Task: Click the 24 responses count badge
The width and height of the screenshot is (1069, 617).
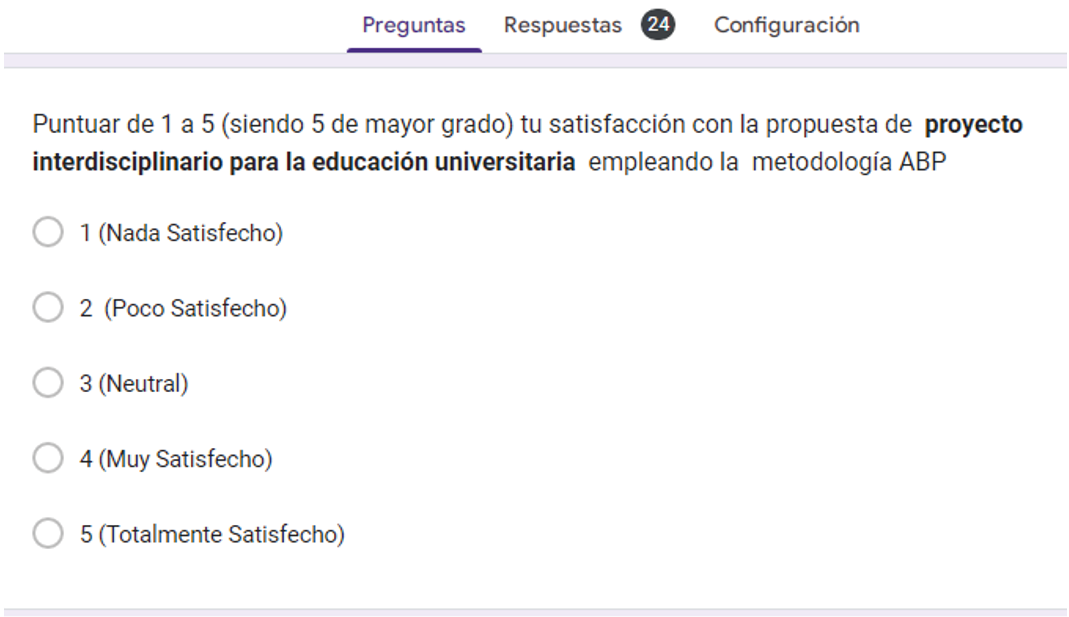Action: click(x=657, y=25)
